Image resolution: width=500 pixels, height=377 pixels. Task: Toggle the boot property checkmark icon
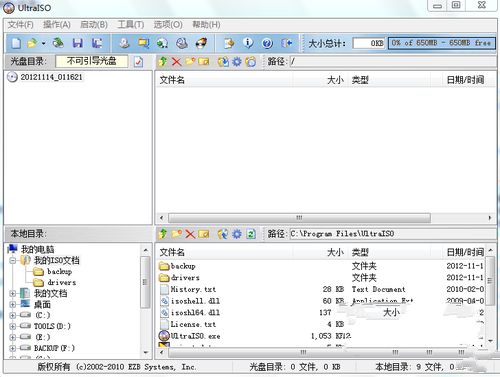(138, 62)
